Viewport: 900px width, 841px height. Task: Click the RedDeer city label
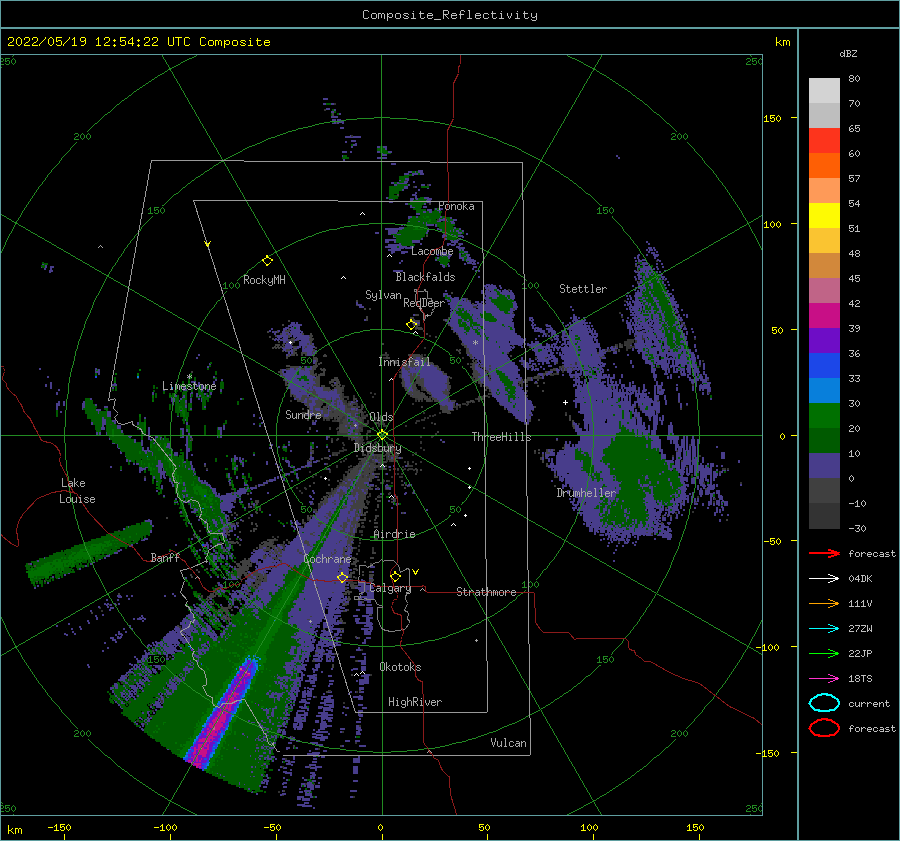pos(424,303)
